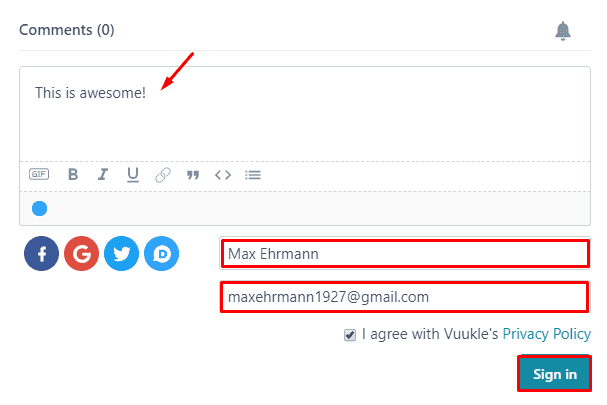Click the name field with Max Ehrmann

click(x=405, y=254)
